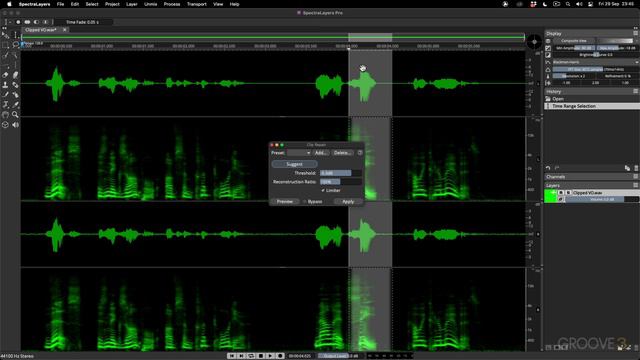
Task: Click the macOS Spotlight search icon
Action: 568,4
